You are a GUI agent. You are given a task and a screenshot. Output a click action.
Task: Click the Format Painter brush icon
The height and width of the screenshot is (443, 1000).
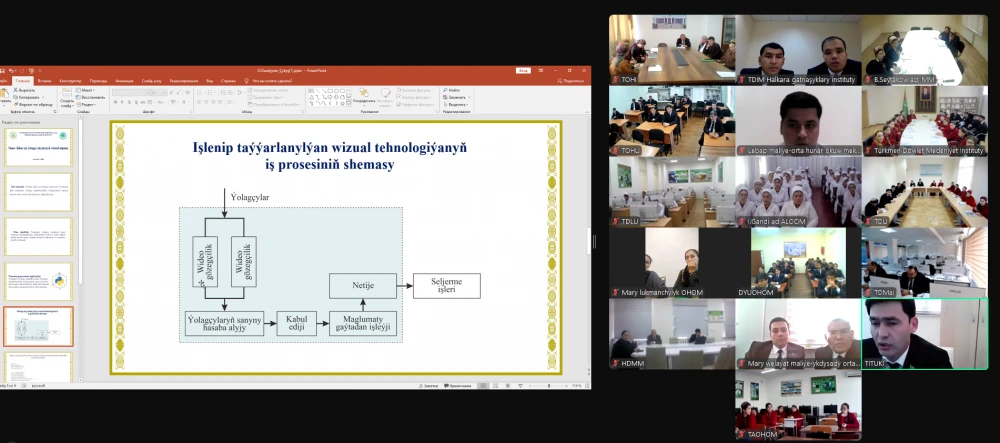point(16,104)
